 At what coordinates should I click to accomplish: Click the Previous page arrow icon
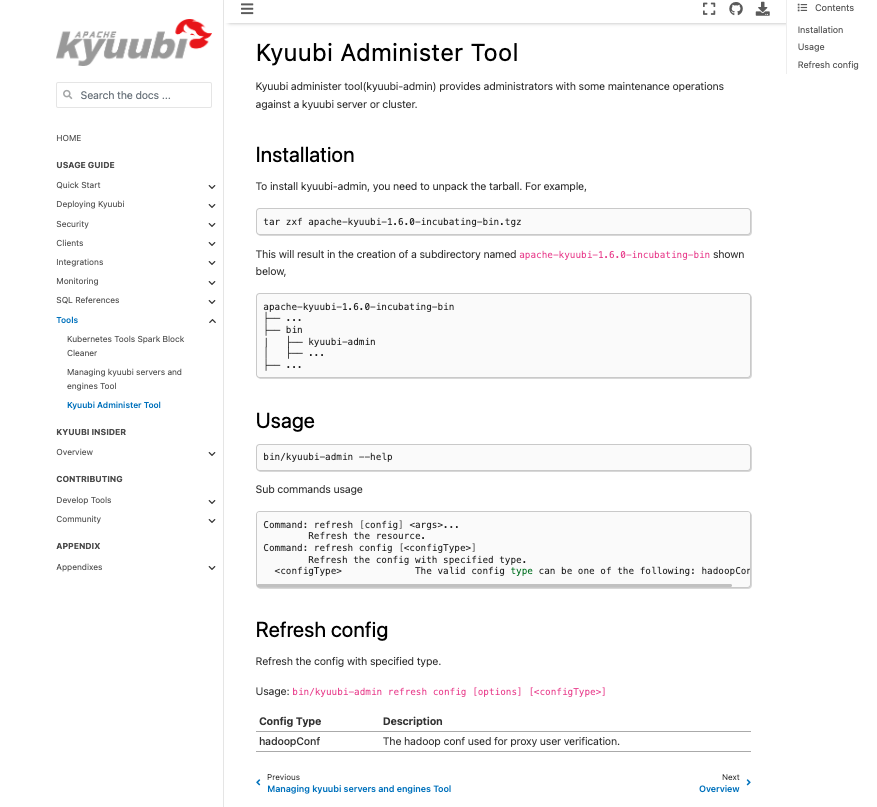coord(258,782)
